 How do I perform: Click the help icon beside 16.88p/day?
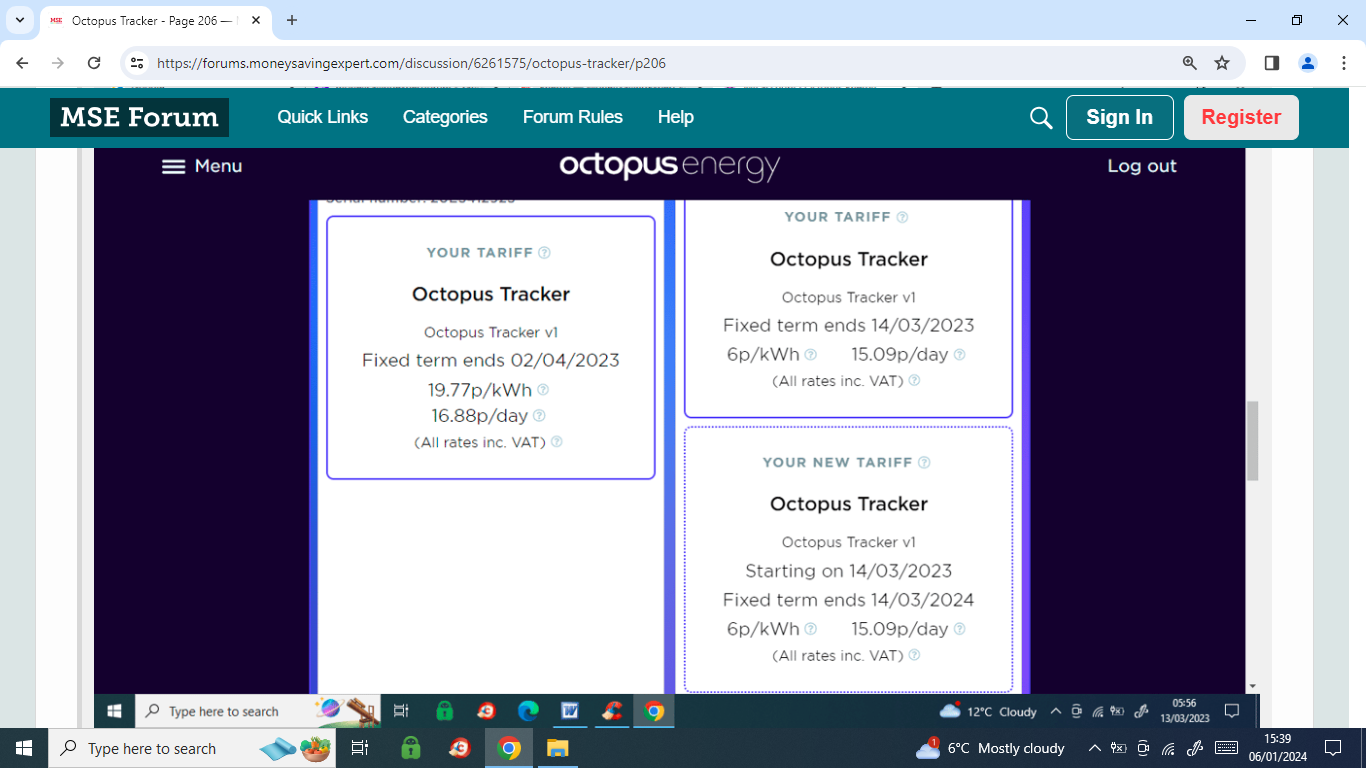tap(539, 416)
